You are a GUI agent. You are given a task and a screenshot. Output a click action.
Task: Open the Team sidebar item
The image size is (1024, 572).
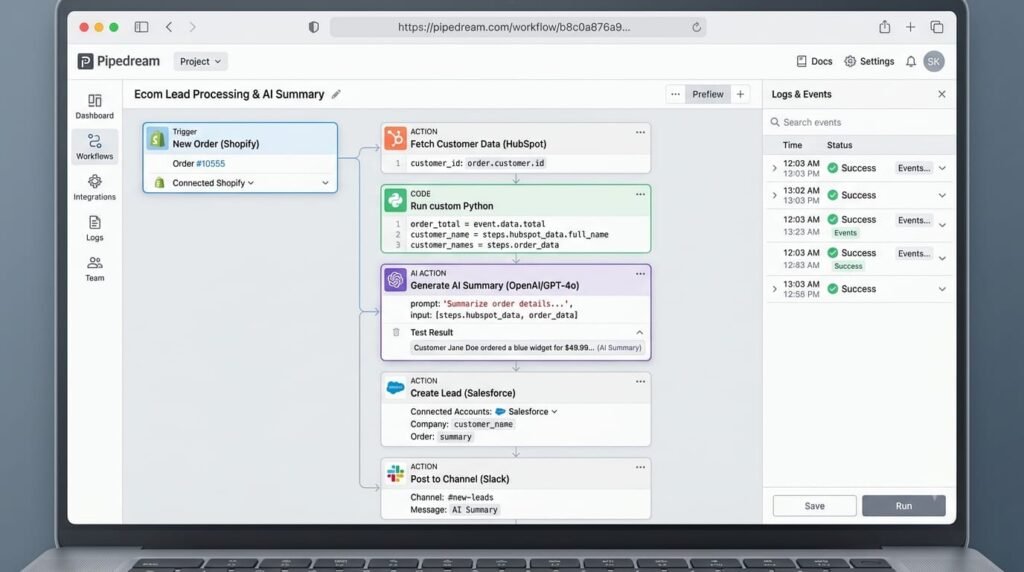tap(94, 269)
